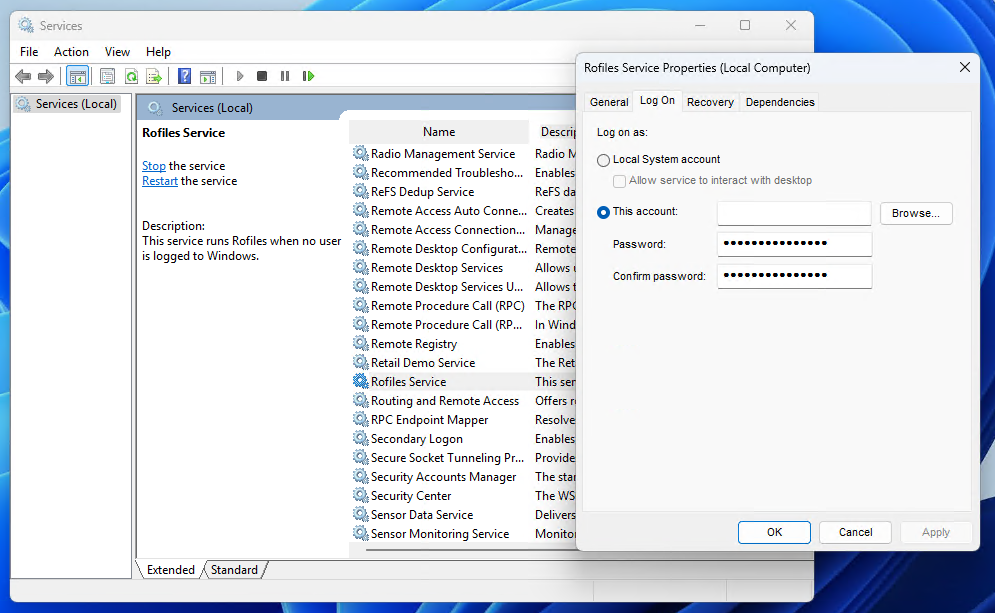Select the Sensor Monitoring Service row

click(463, 534)
